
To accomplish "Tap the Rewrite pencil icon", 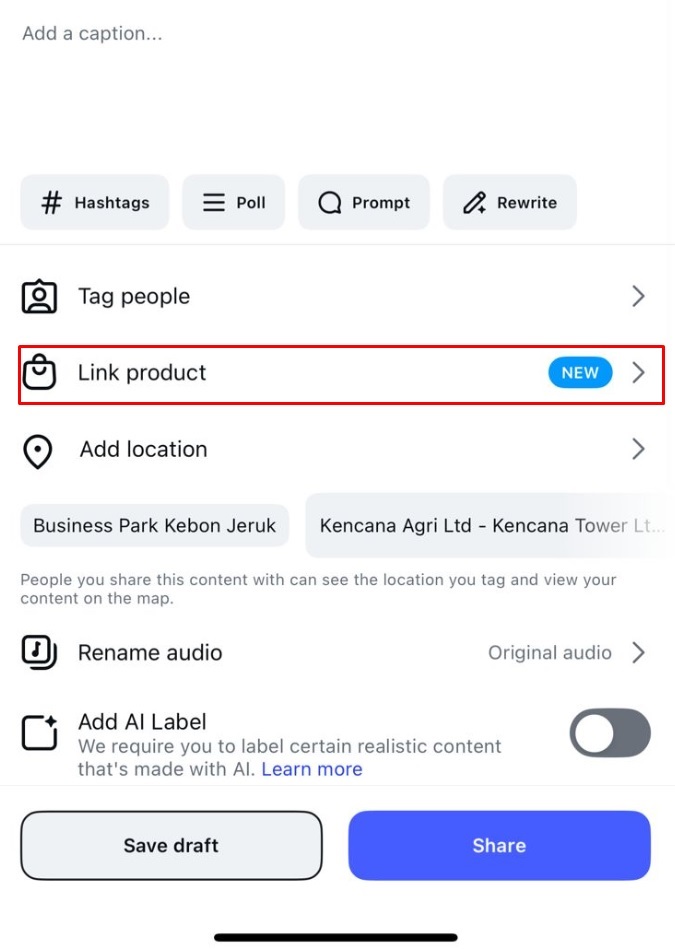I will pyautogui.click(x=474, y=203).
